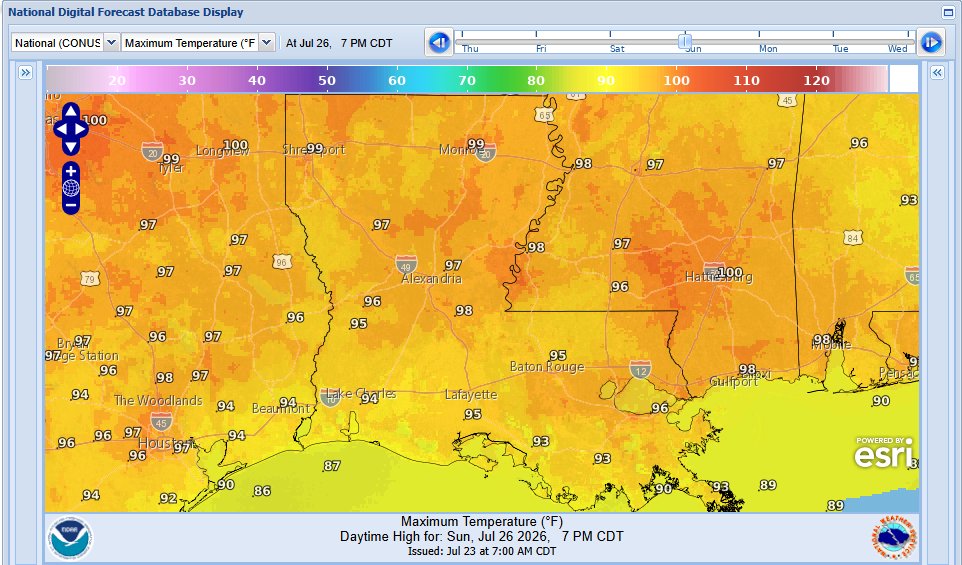Image resolution: width=962 pixels, height=565 pixels.
Task: Step forward to the next forecast time
Action: pos(931,43)
